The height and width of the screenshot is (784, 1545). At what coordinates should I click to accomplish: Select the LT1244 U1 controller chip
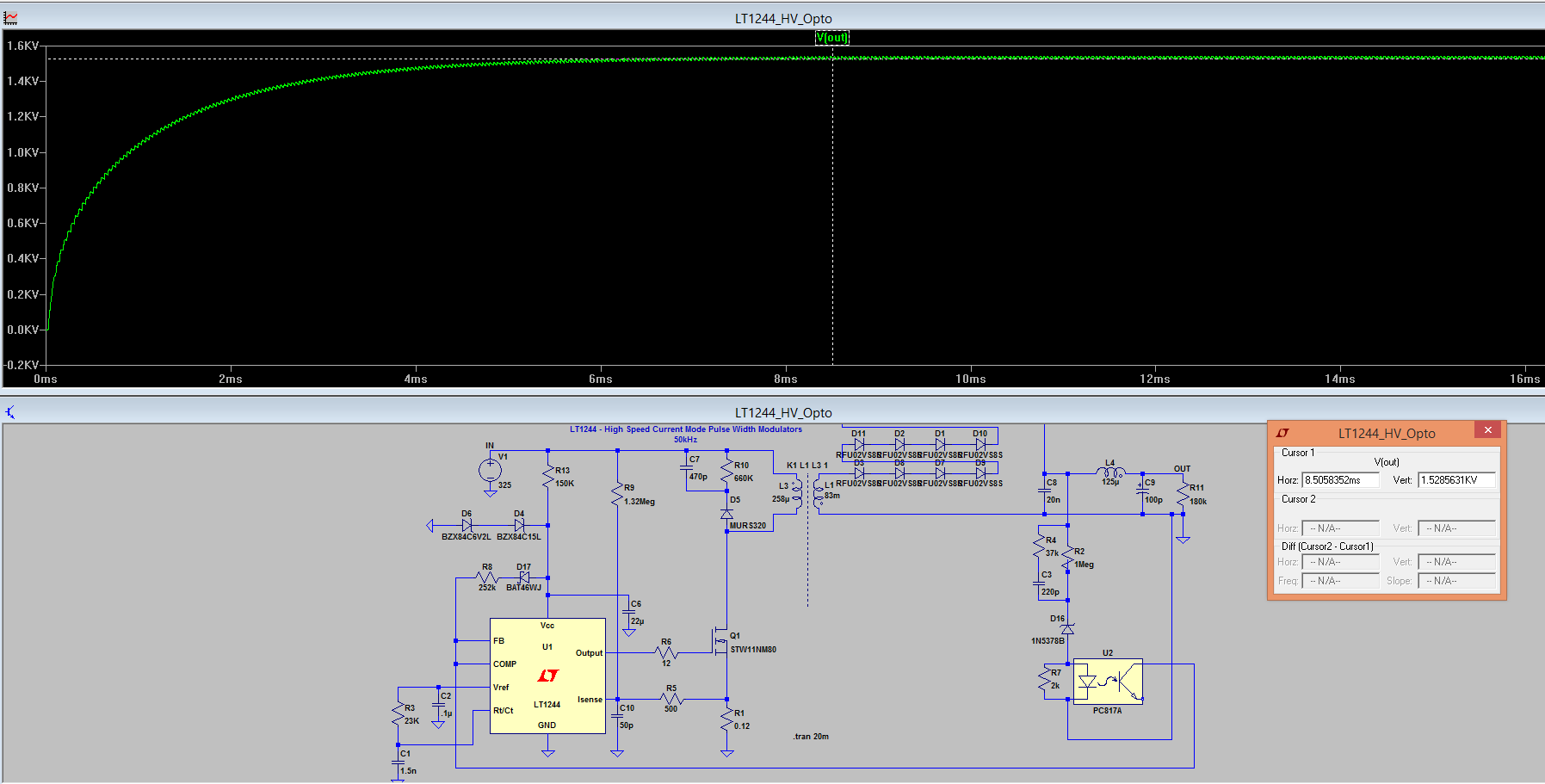(x=547, y=676)
